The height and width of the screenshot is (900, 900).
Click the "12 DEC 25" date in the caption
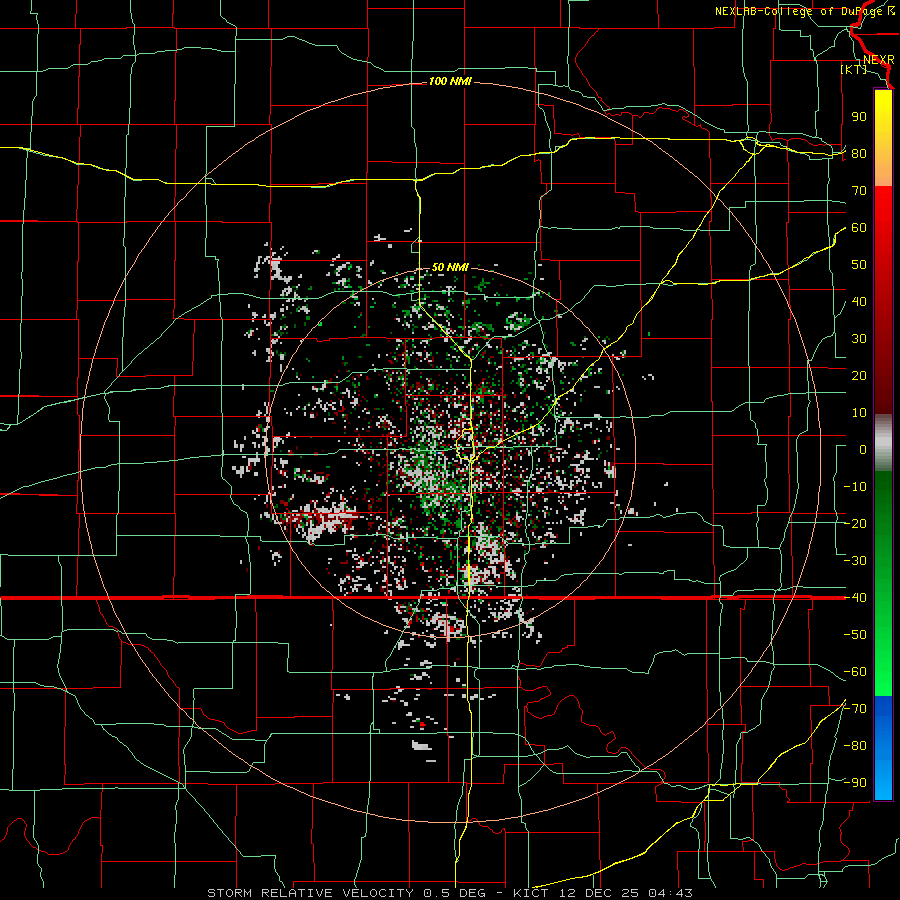click(x=599, y=893)
